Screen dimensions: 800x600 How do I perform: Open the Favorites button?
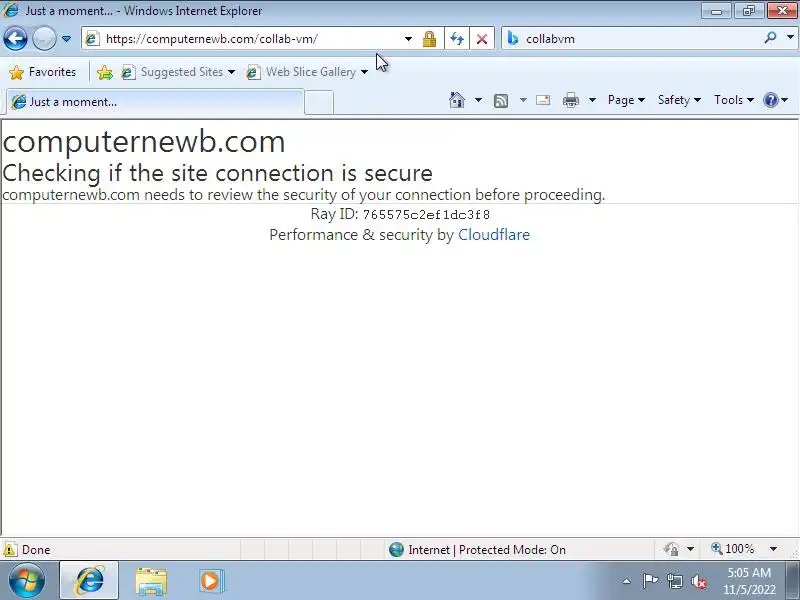click(43, 72)
